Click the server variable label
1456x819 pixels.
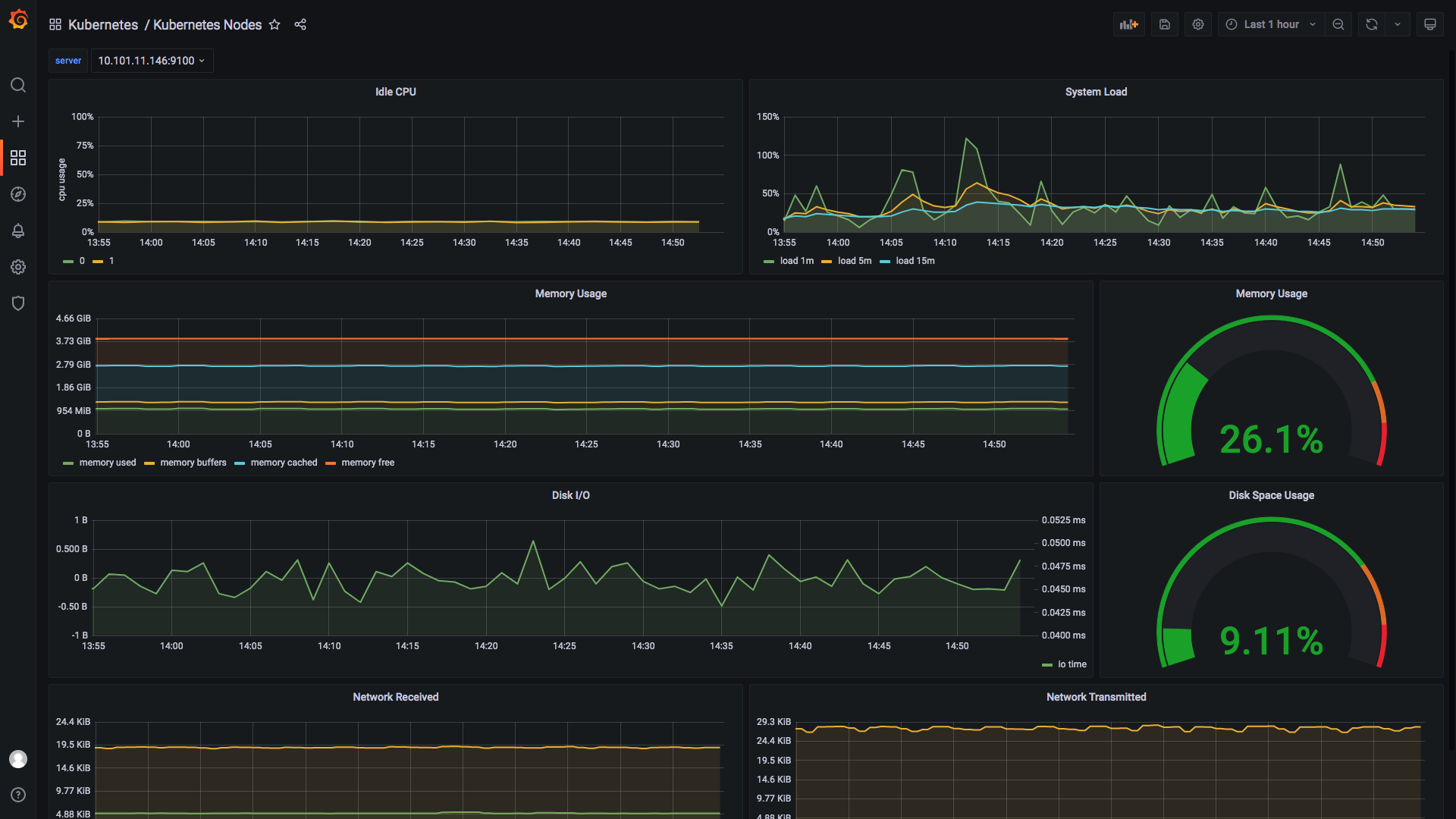pyautogui.click(x=68, y=61)
